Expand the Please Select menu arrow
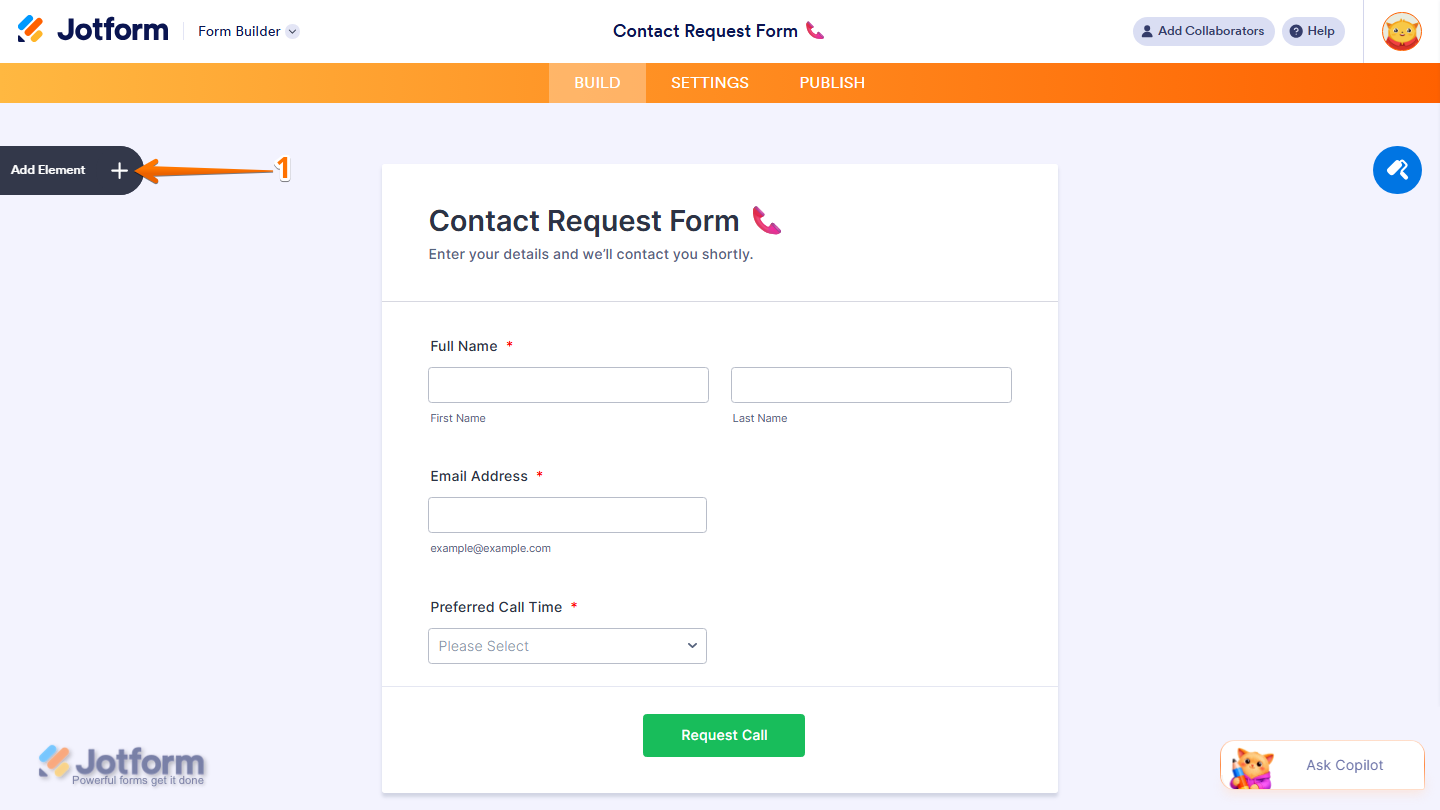Screen dimensions: 1440x810 pyautogui.click(x=692, y=646)
